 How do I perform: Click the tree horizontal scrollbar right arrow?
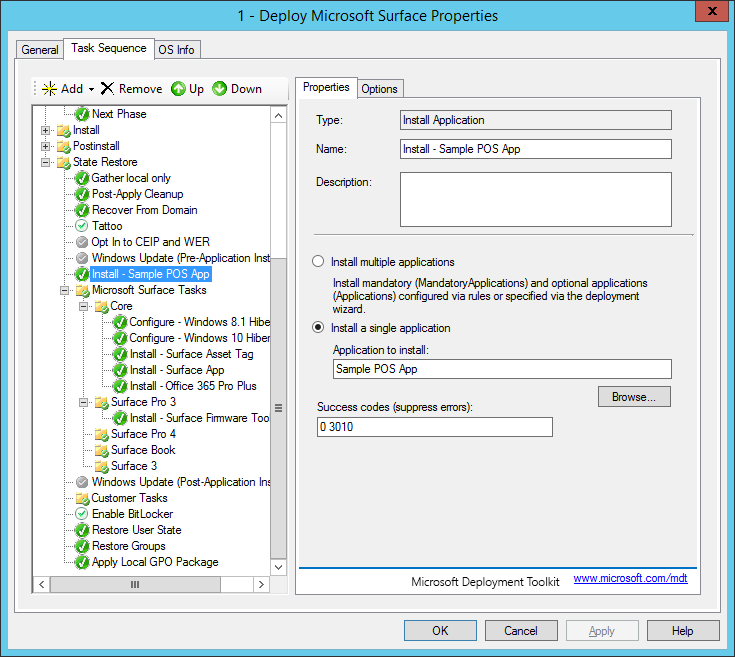261,584
